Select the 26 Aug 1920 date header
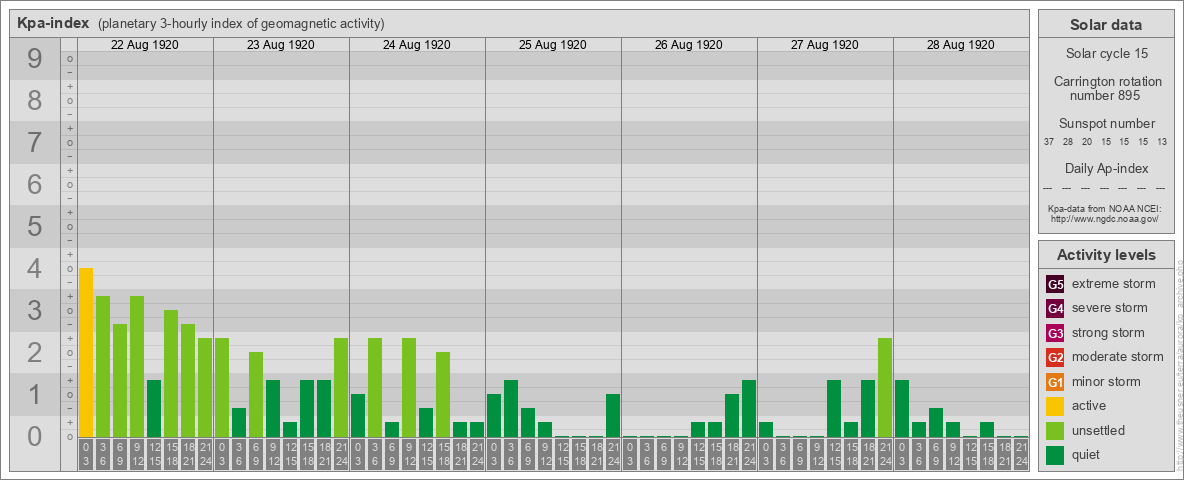Viewport: 1184px width, 480px height. click(689, 45)
